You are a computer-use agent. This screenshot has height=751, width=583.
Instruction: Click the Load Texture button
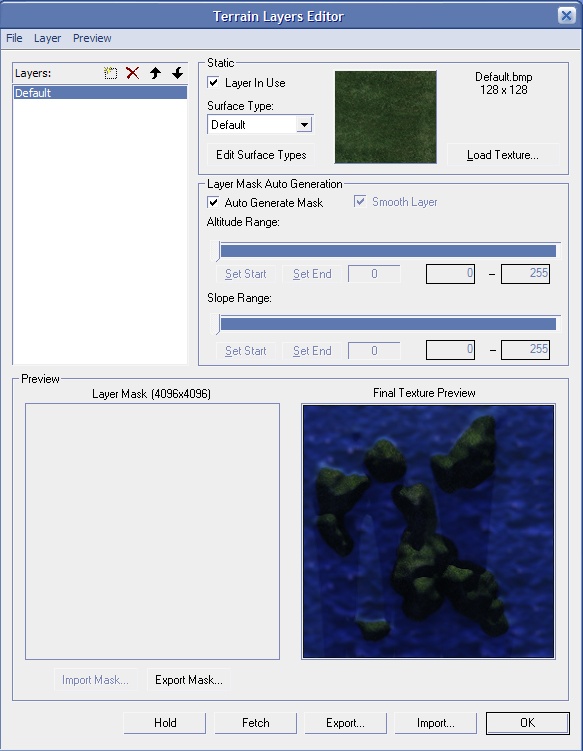point(503,155)
